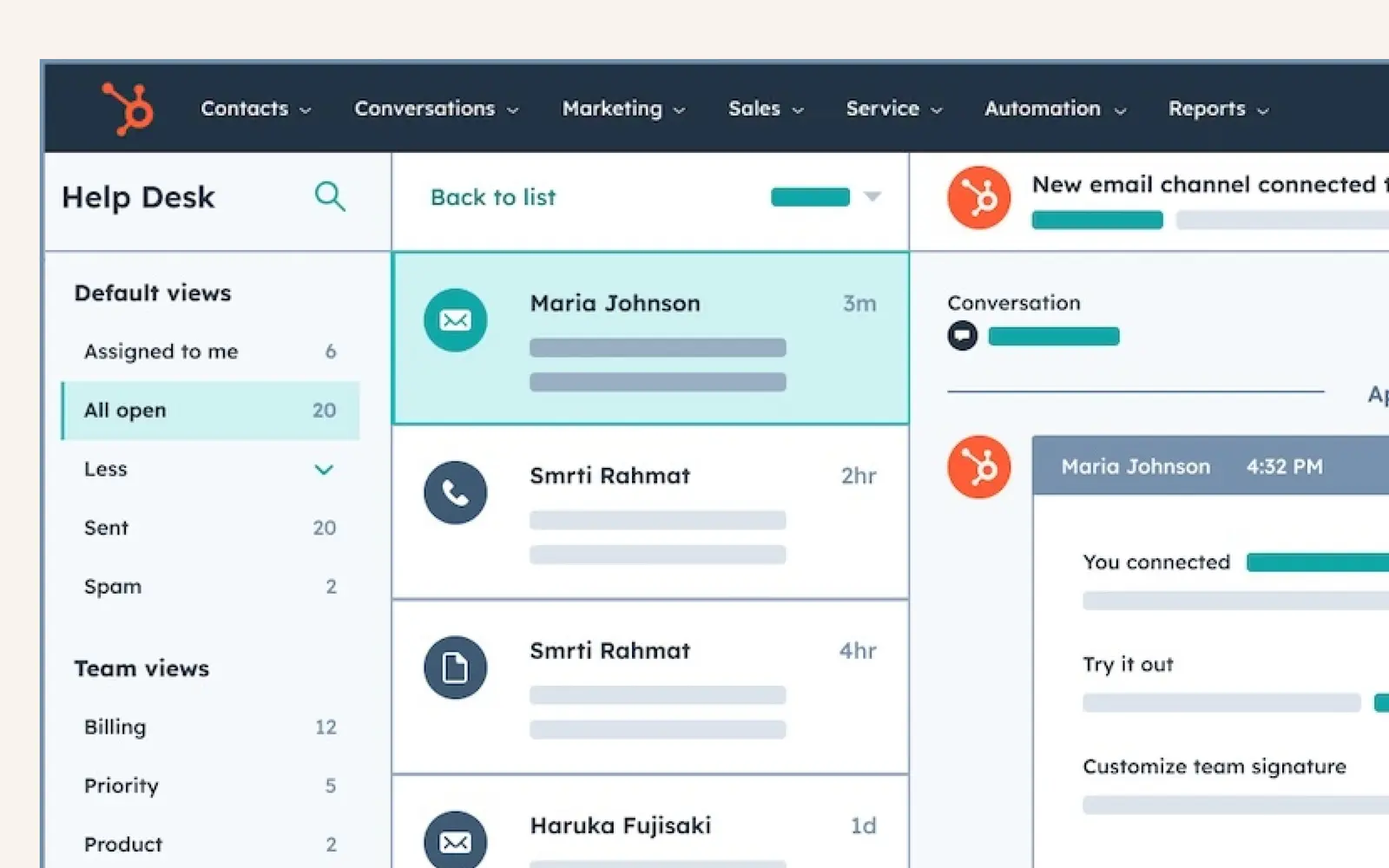The width and height of the screenshot is (1389, 868).
Task: Open the Spam view
Action: point(210,587)
